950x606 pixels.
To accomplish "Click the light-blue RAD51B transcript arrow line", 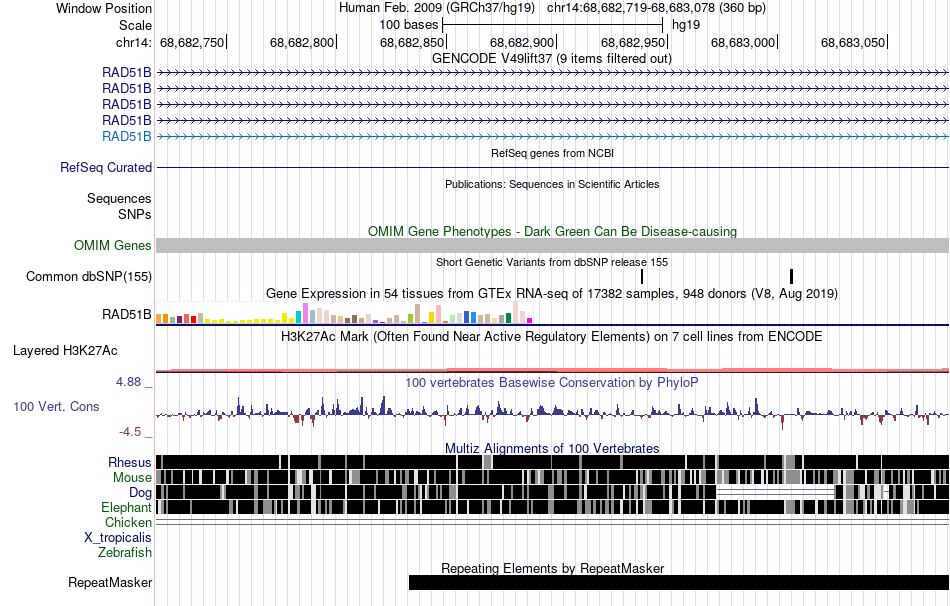I will coord(553,136).
